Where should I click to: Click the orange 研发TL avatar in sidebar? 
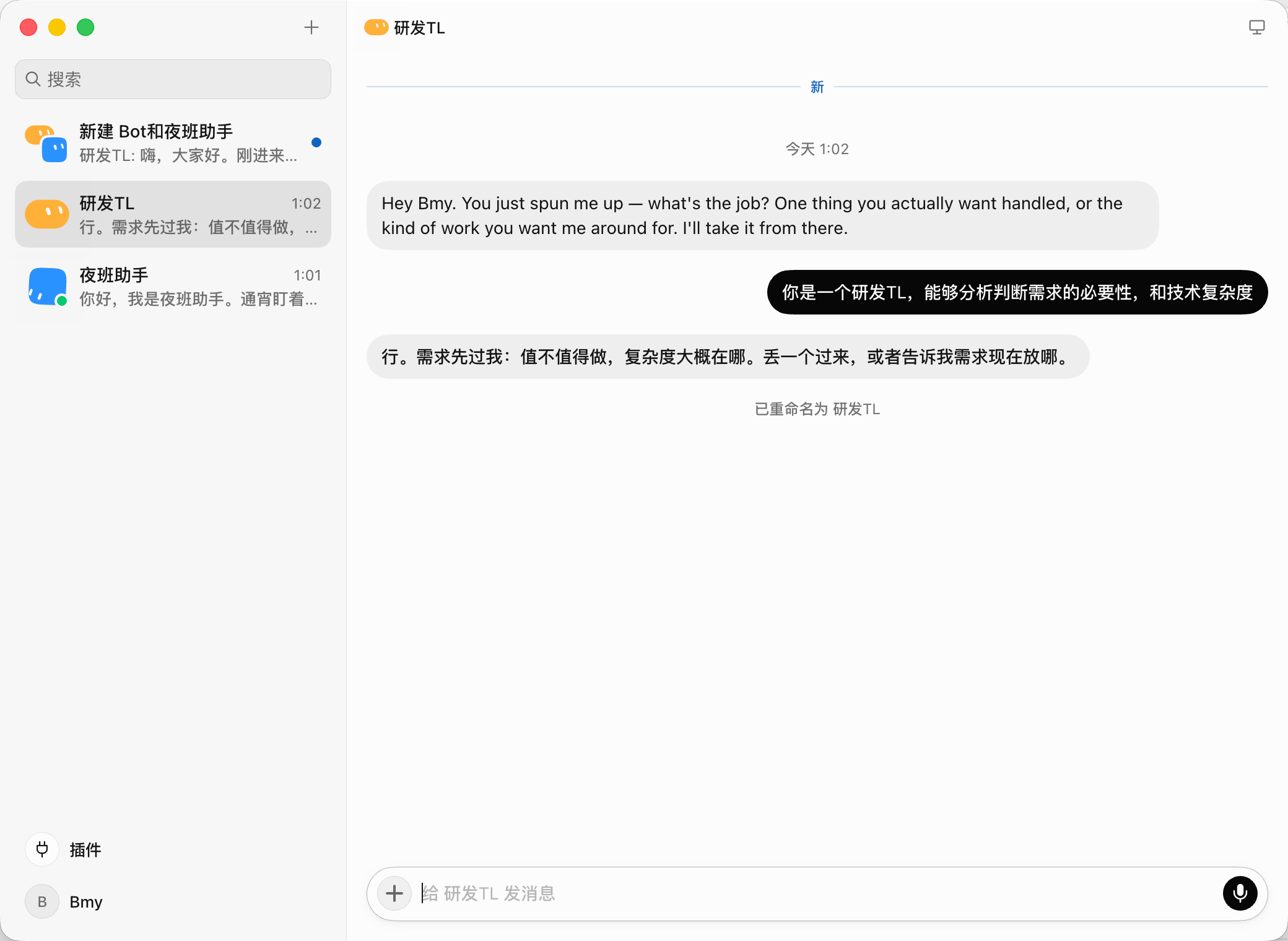pos(47,214)
